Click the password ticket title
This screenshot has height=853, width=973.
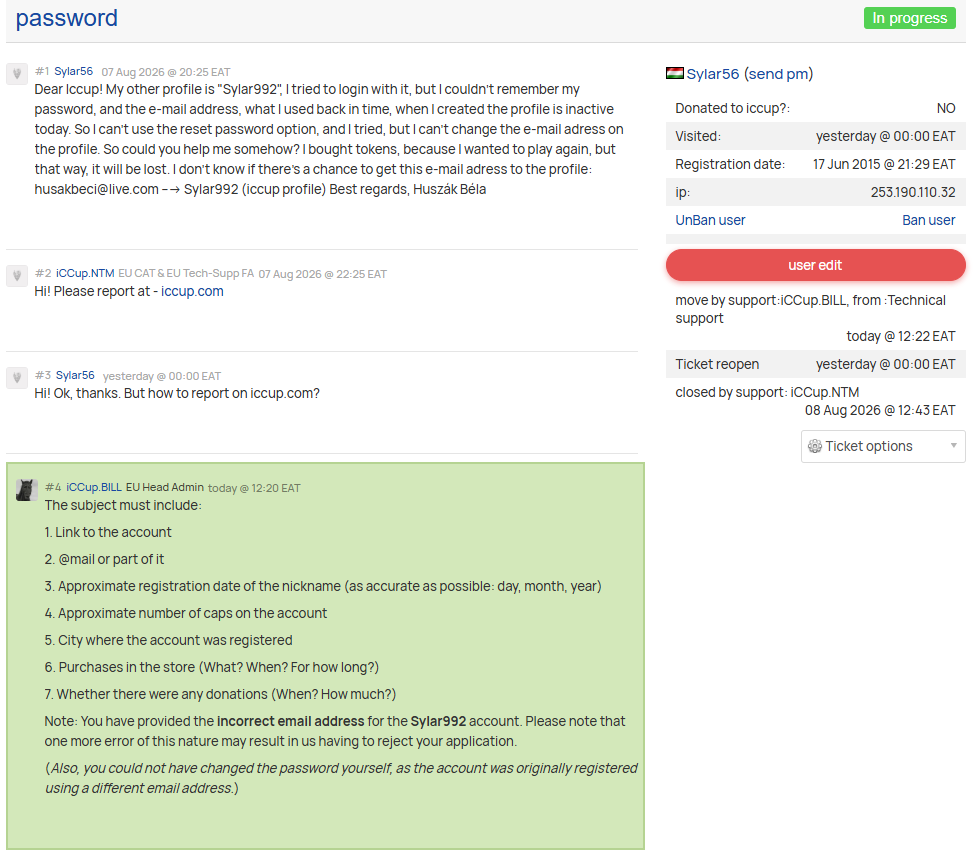coord(66,18)
